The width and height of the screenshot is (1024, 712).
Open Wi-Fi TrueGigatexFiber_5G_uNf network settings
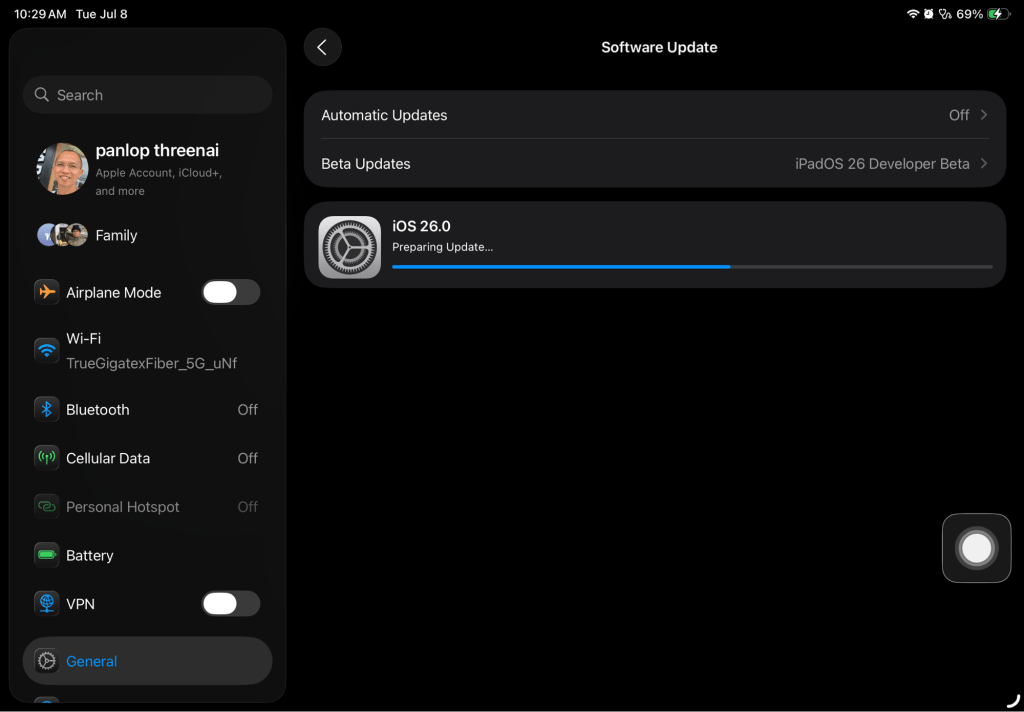148,351
